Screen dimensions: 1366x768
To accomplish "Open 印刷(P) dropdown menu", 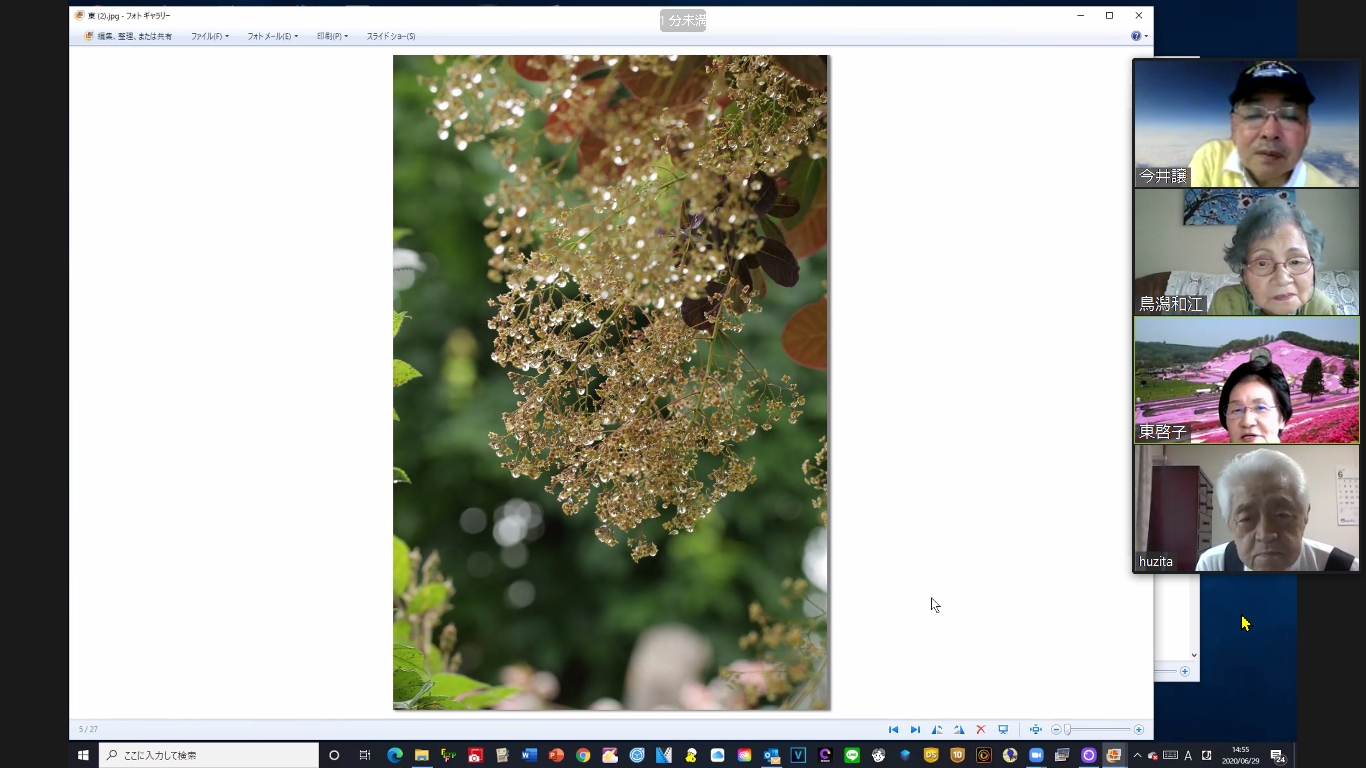I will click(x=332, y=36).
